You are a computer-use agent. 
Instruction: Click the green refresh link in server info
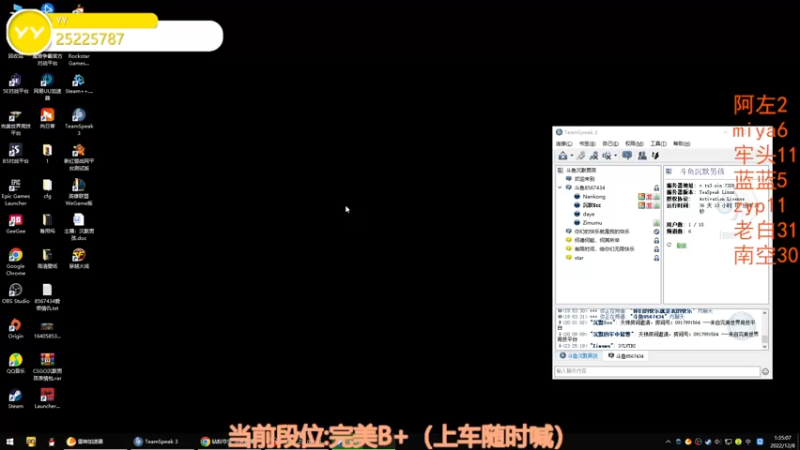(681, 245)
